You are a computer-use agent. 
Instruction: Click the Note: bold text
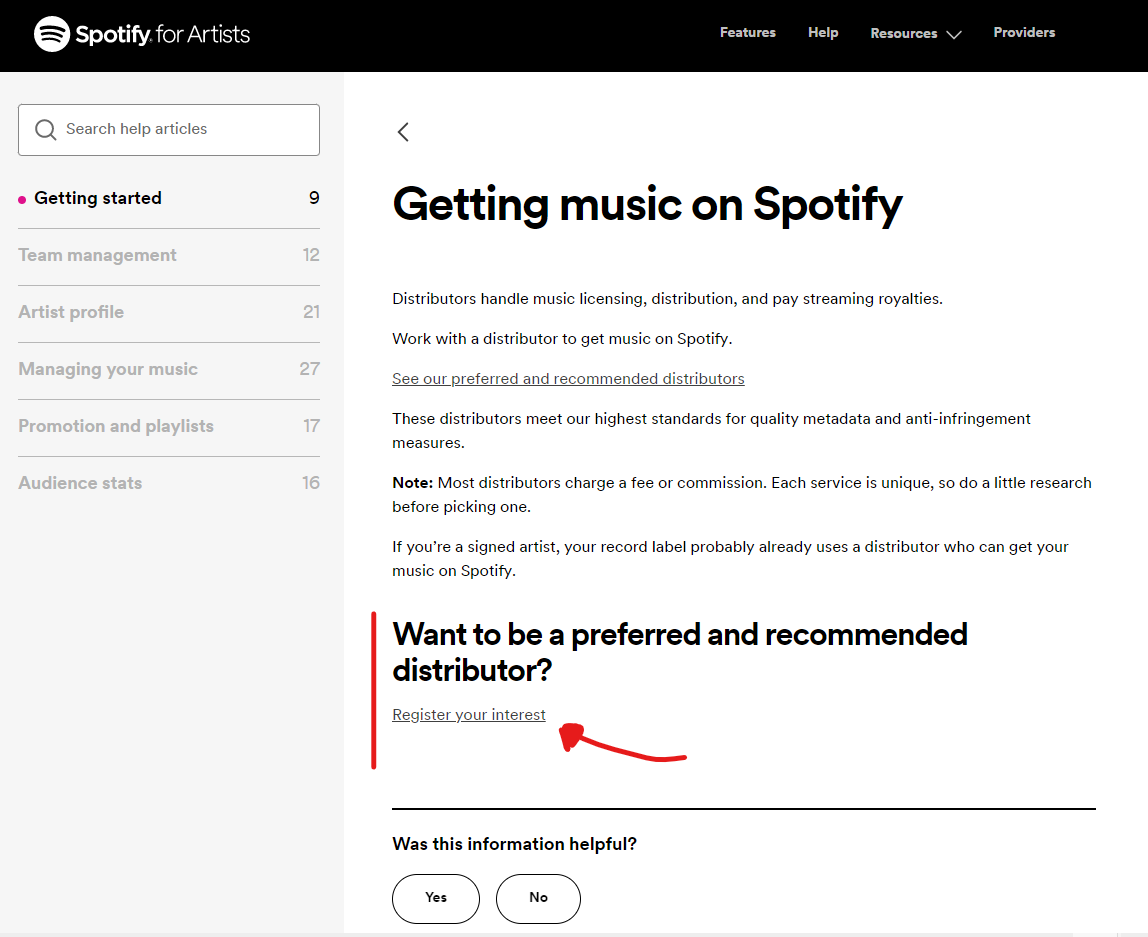point(413,482)
